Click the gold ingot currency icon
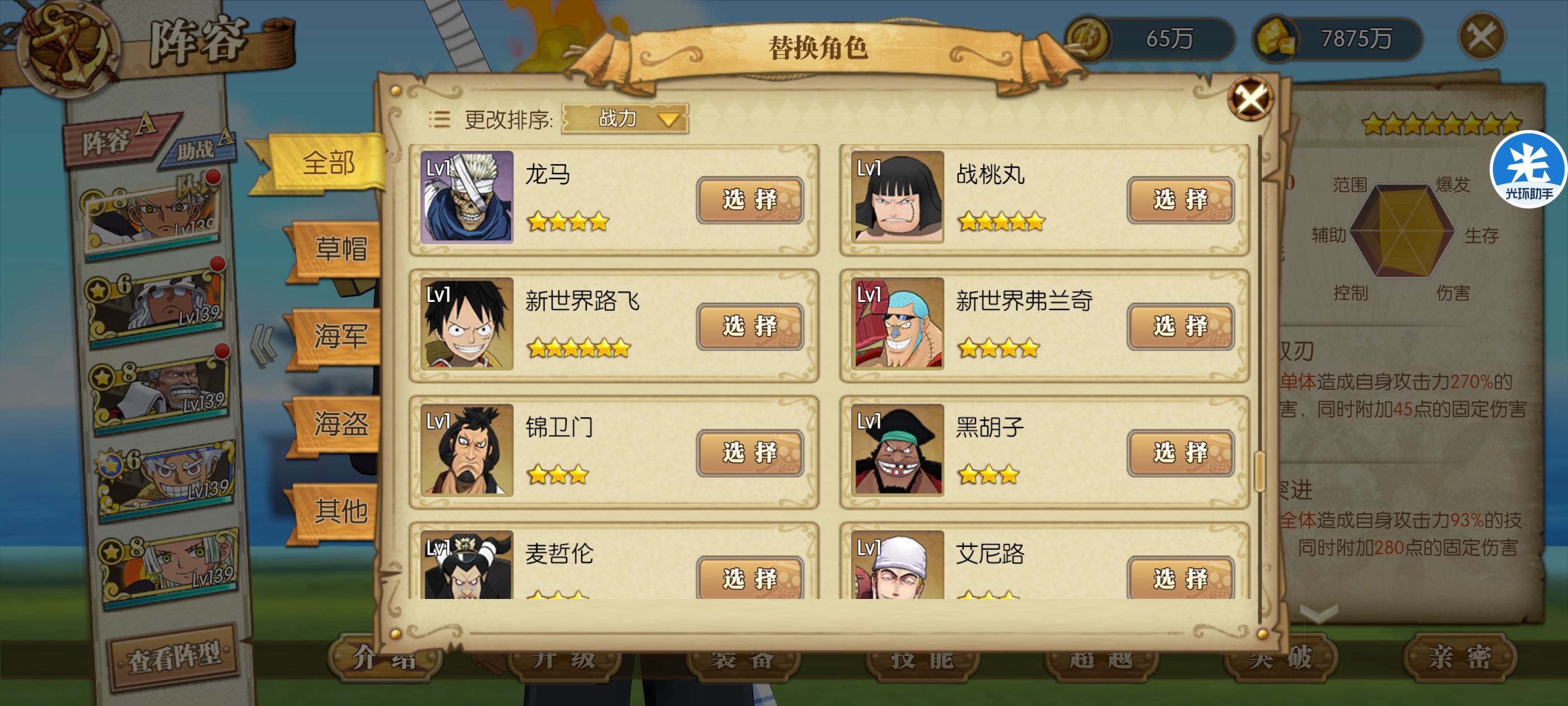This screenshot has width=1568, height=706. (x=1276, y=38)
